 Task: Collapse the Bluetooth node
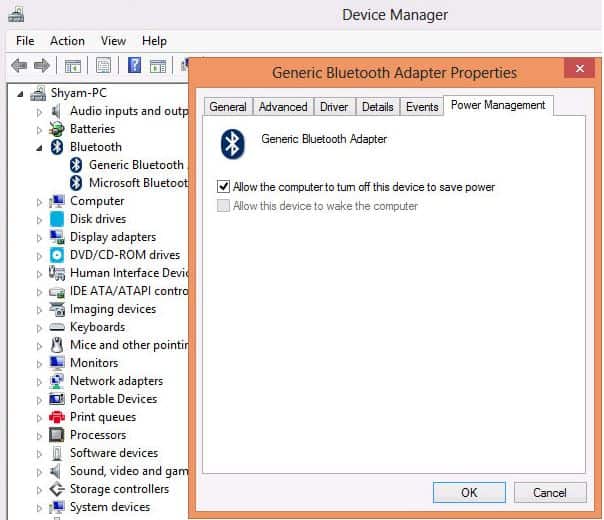coord(39,148)
